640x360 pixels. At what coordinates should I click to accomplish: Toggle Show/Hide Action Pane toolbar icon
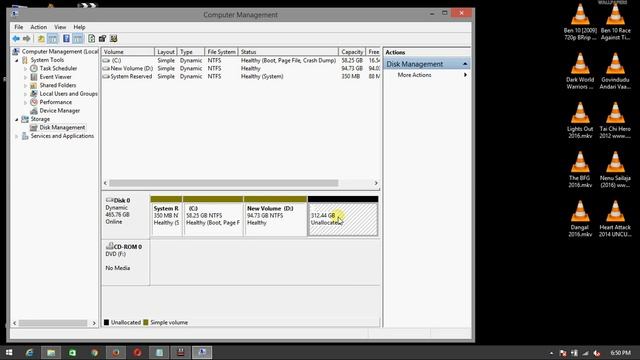(x=78, y=39)
